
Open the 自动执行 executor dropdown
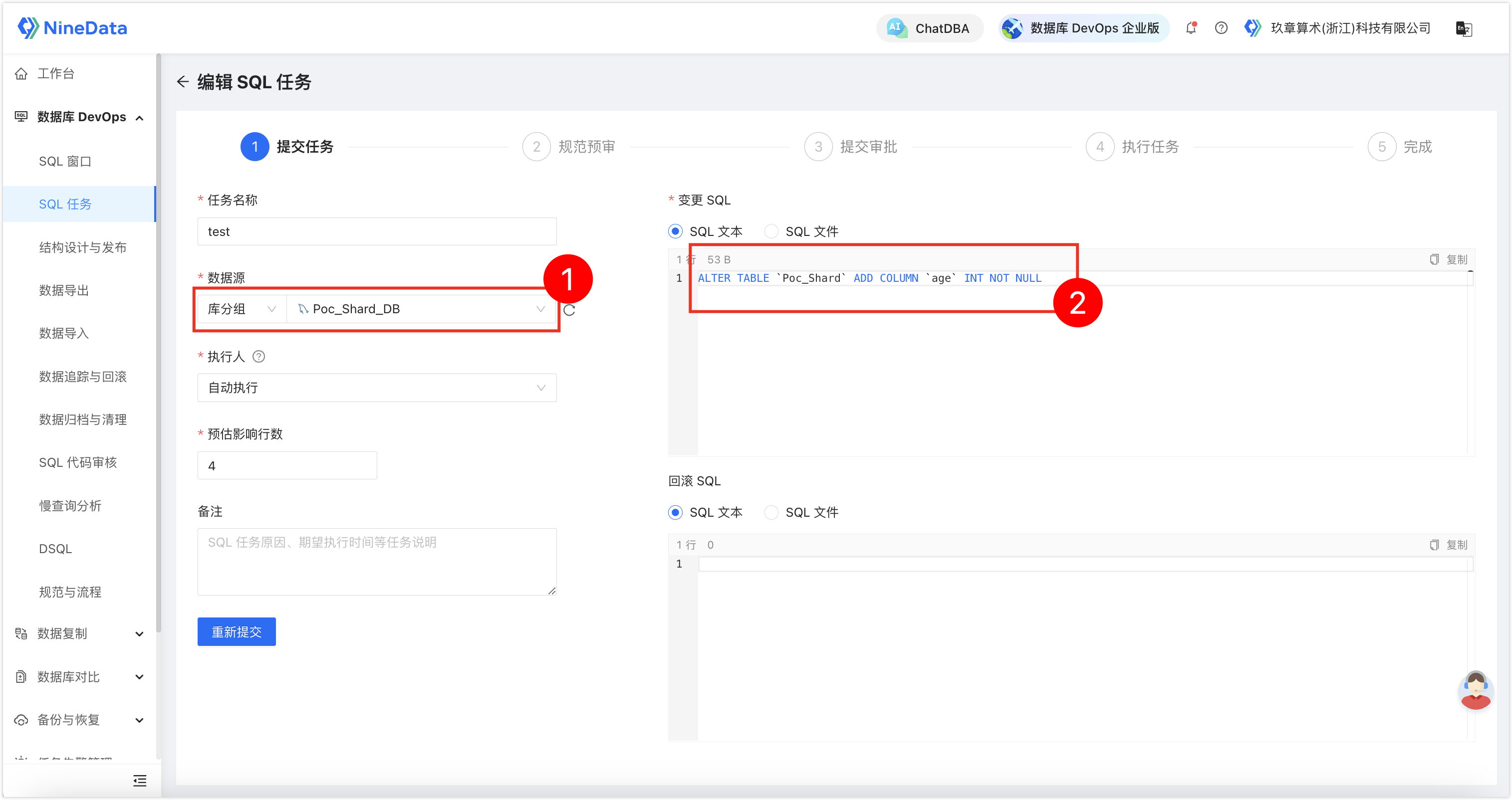tap(377, 388)
